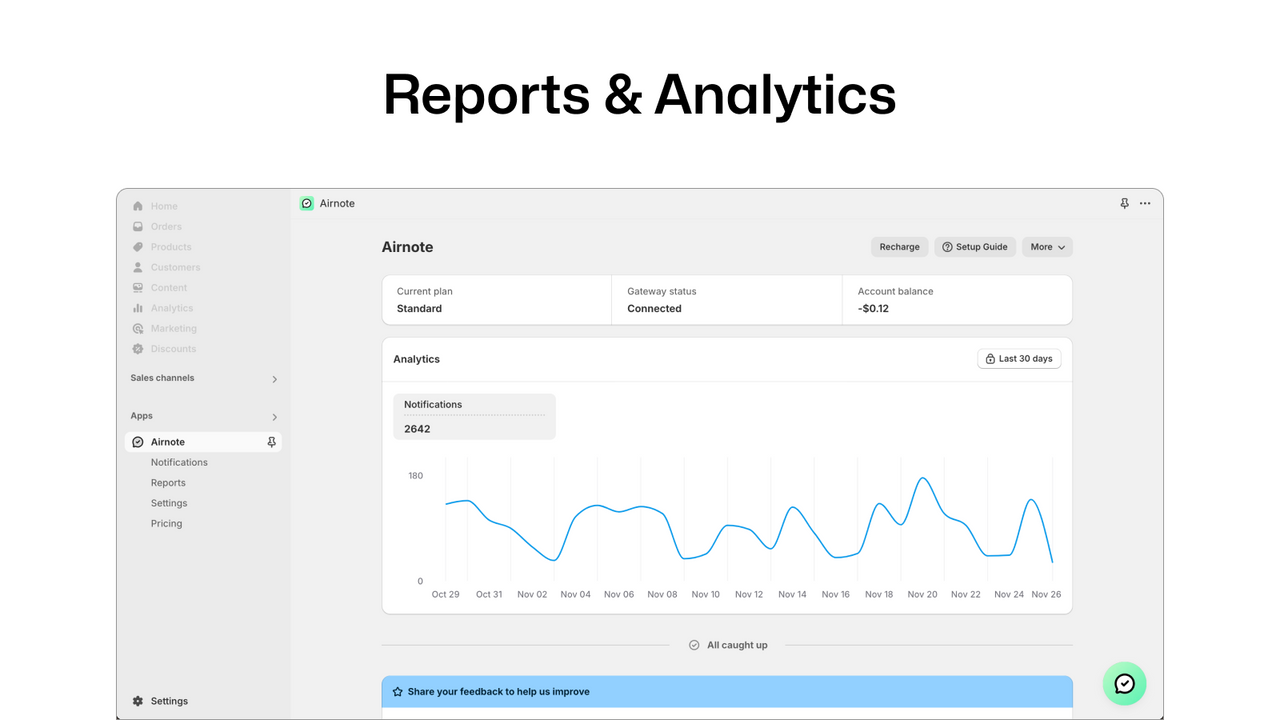Click the Customers icon
The width and height of the screenshot is (1280, 720).
click(137, 267)
